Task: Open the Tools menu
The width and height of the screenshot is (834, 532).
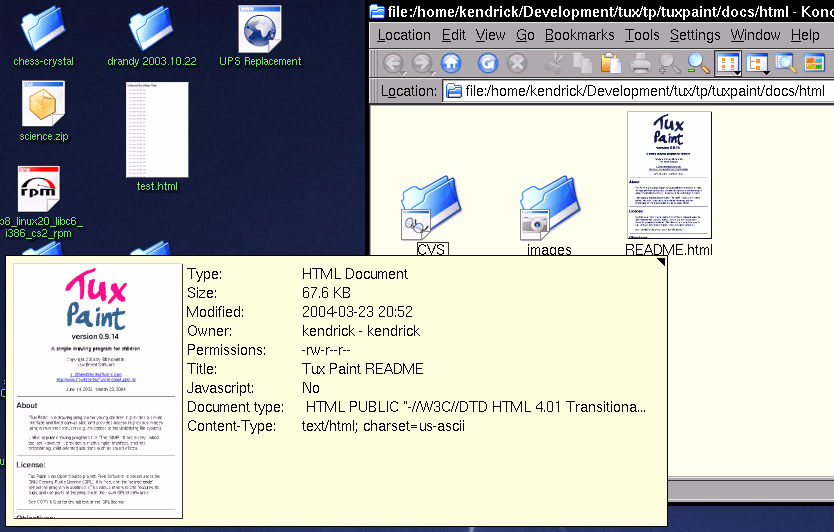Action: pos(642,35)
